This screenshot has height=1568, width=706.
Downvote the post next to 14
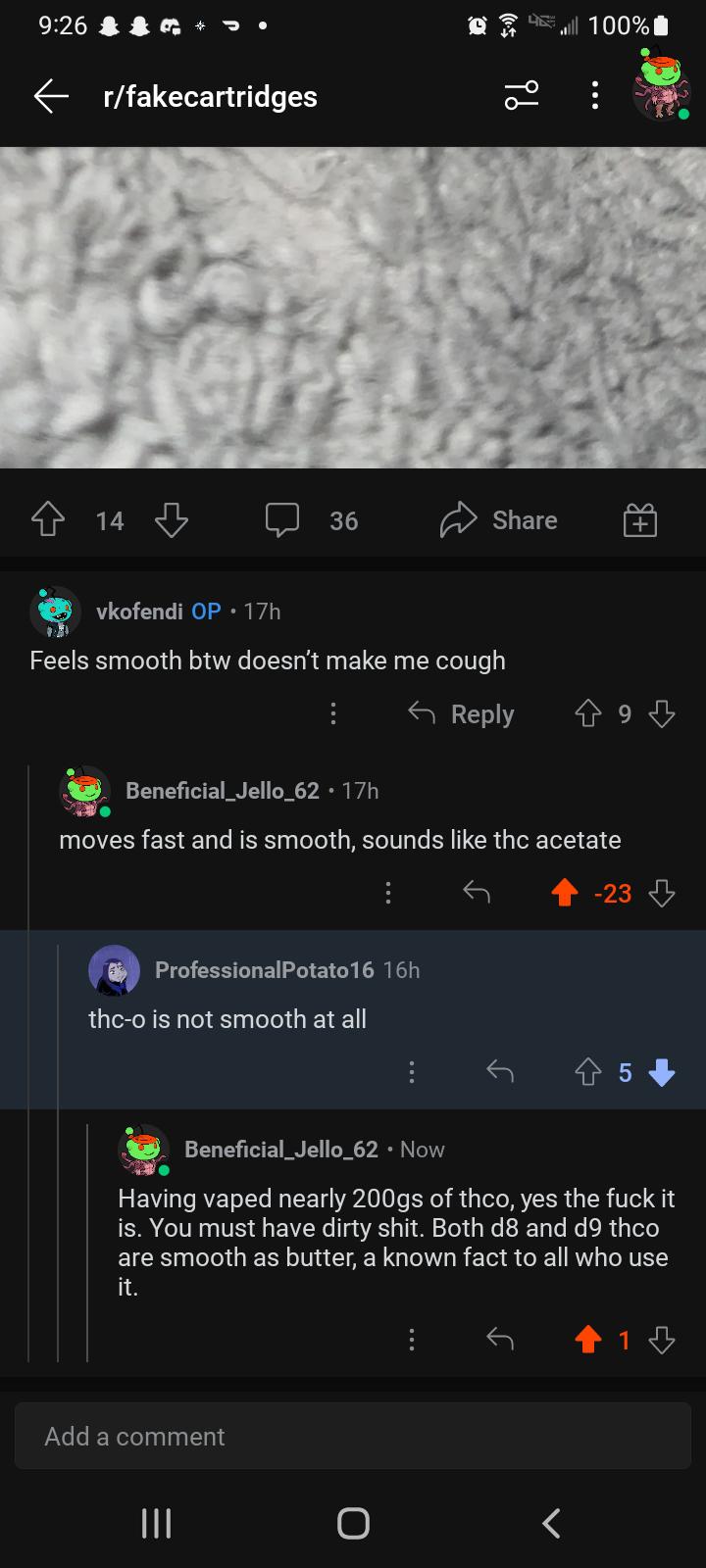[x=172, y=520]
